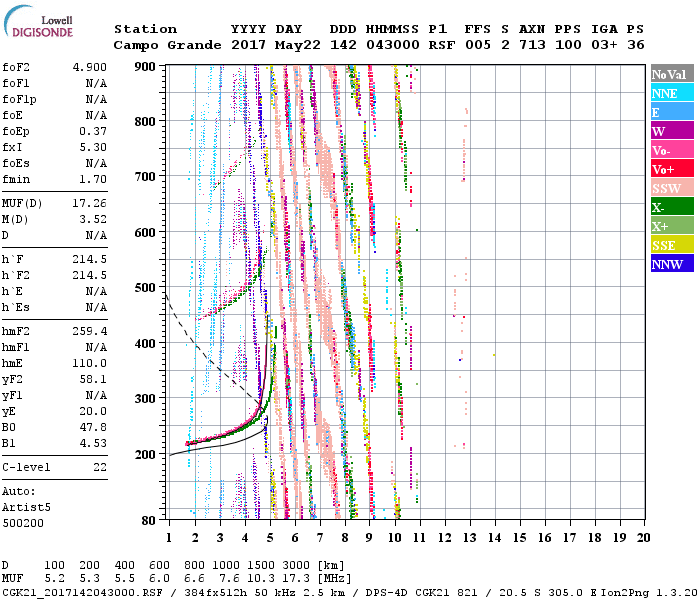Click the file name CGK21_2017142043000.RSF
This screenshot has width=700, height=600.
click(x=82, y=593)
